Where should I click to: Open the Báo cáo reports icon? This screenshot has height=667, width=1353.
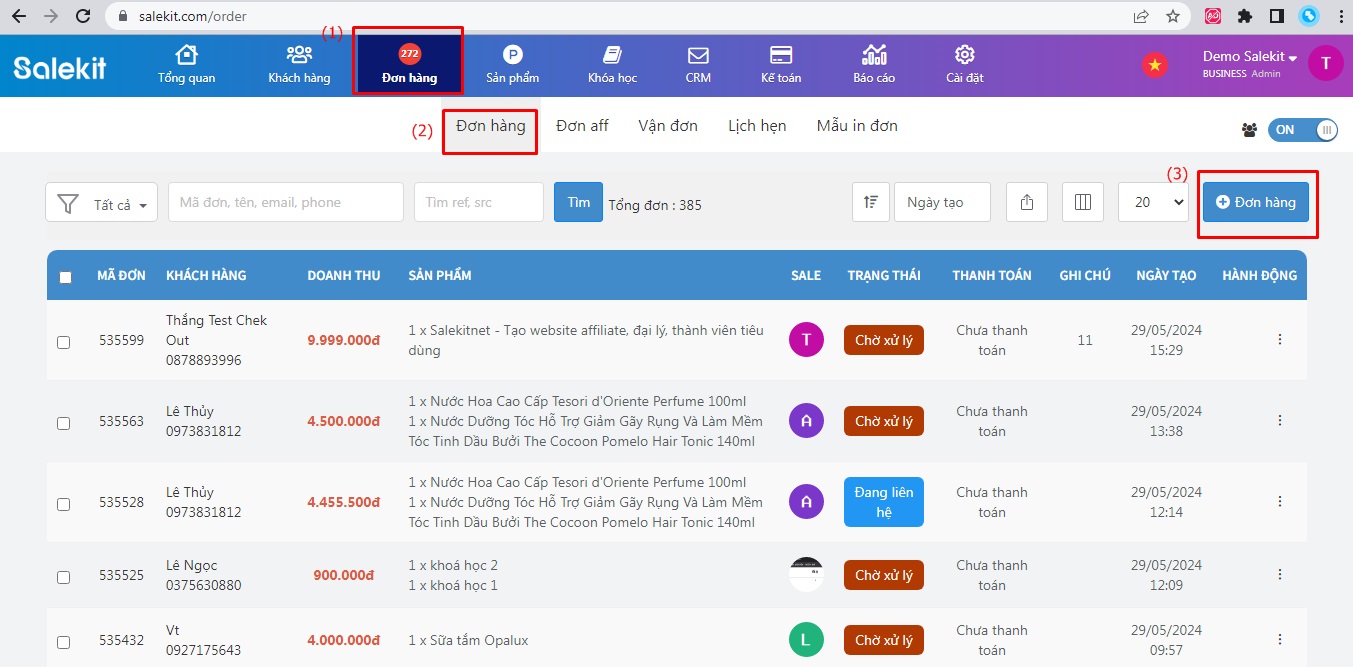[x=874, y=56]
